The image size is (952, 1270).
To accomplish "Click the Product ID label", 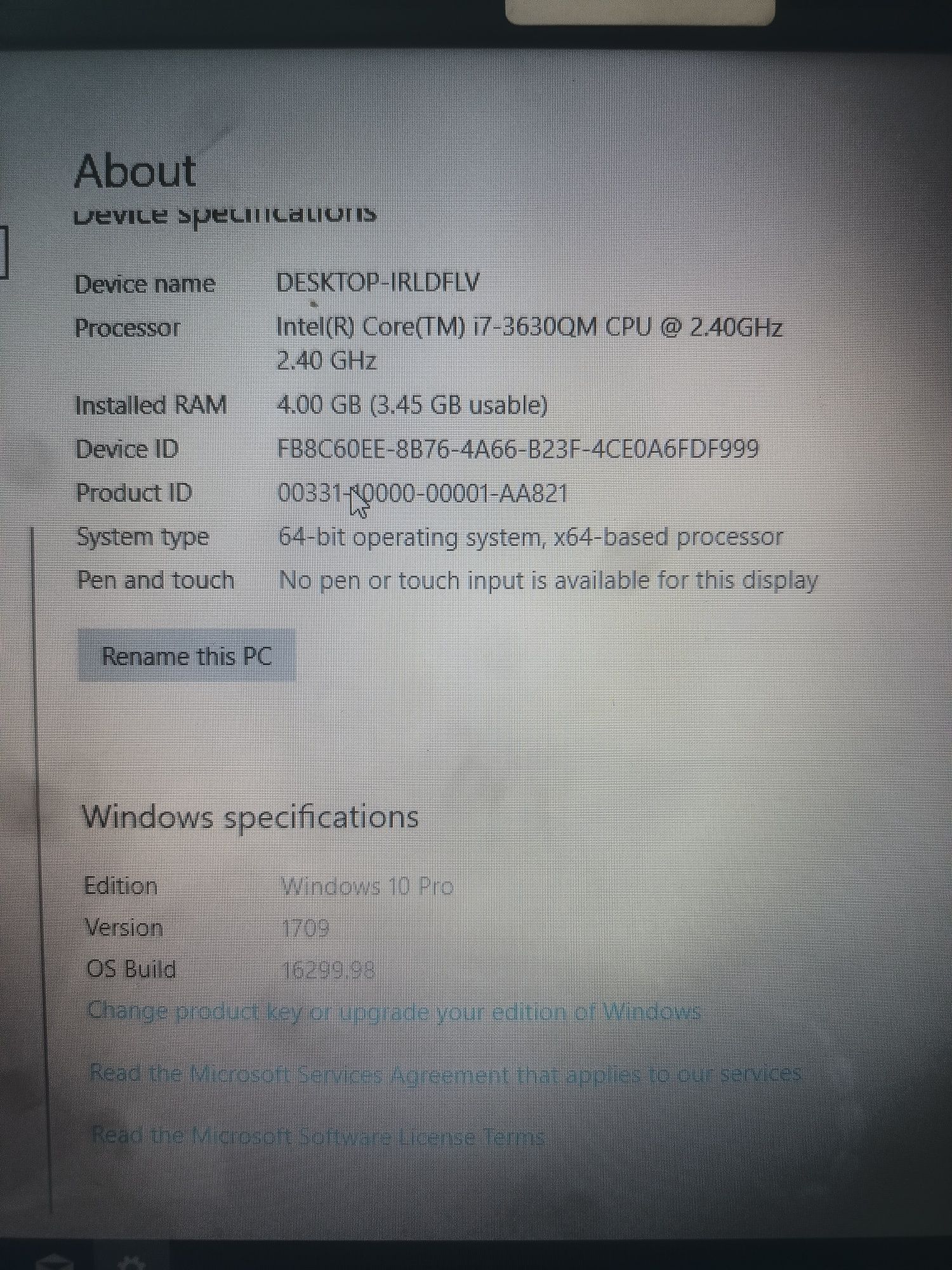I will pos(134,493).
